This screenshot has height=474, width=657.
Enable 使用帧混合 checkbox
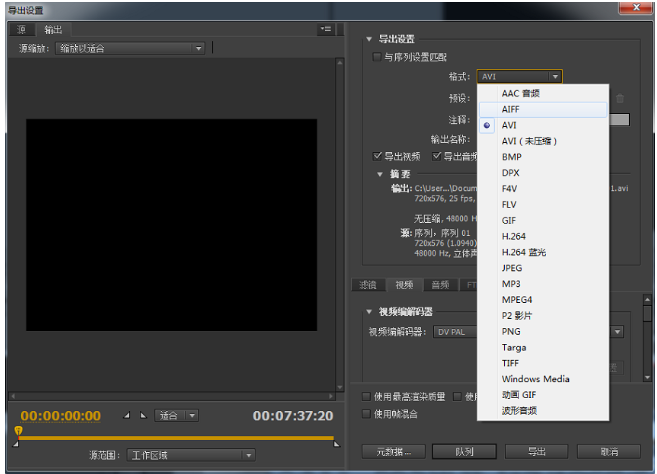coord(366,413)
